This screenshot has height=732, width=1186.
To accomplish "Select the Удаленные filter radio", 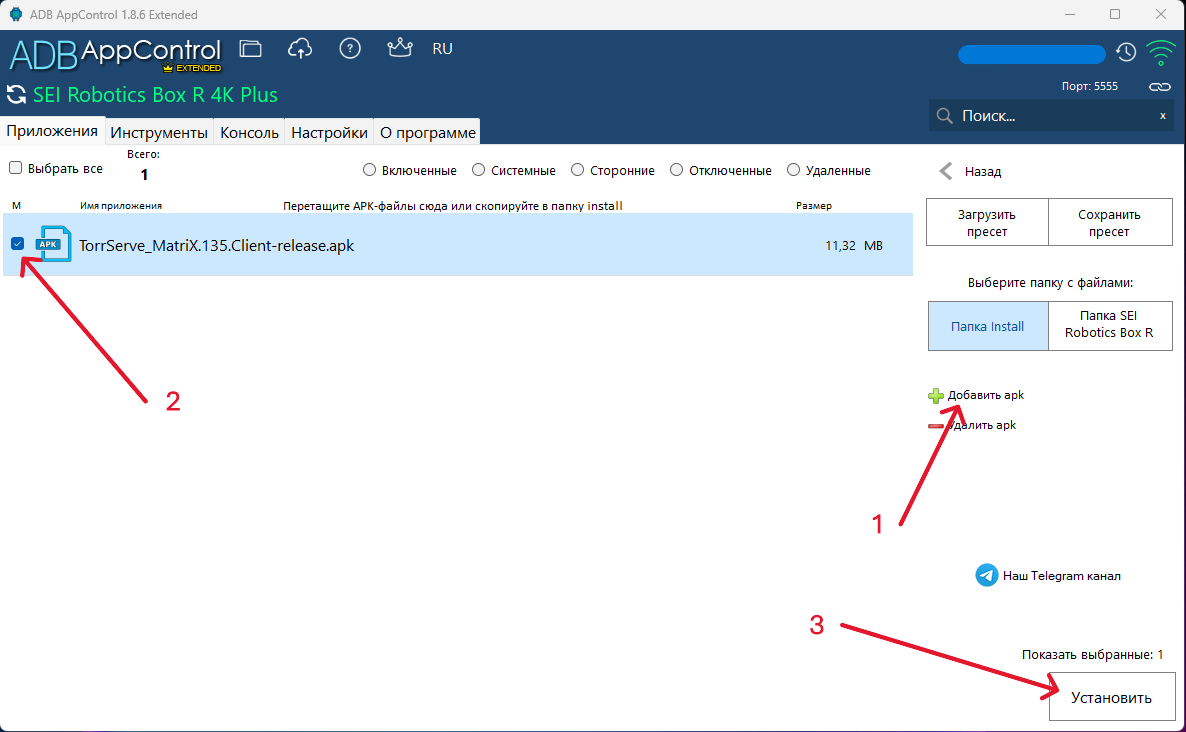I will tap(793, 170).
